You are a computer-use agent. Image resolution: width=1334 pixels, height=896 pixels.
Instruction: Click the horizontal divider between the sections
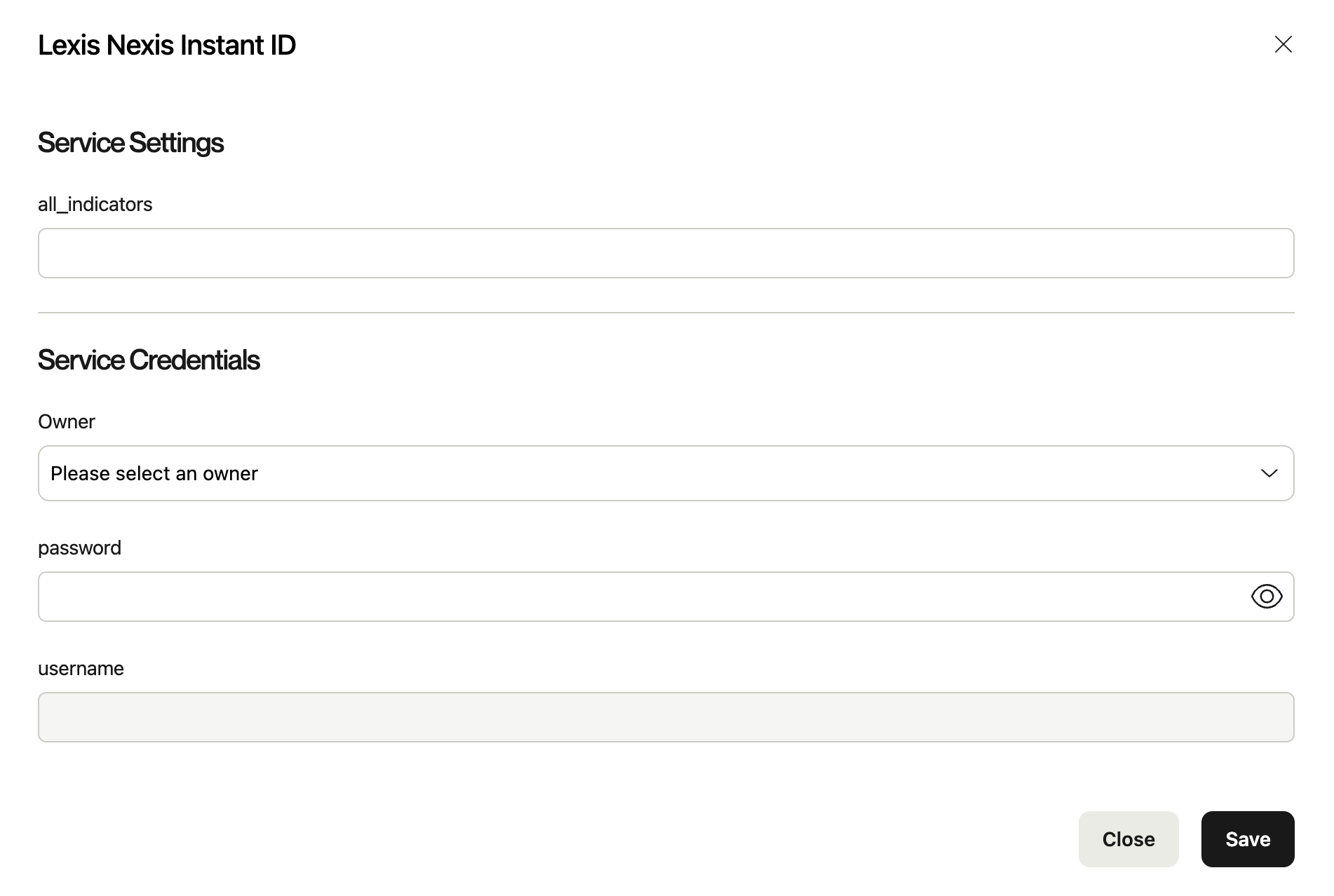[x=666, y=313]
